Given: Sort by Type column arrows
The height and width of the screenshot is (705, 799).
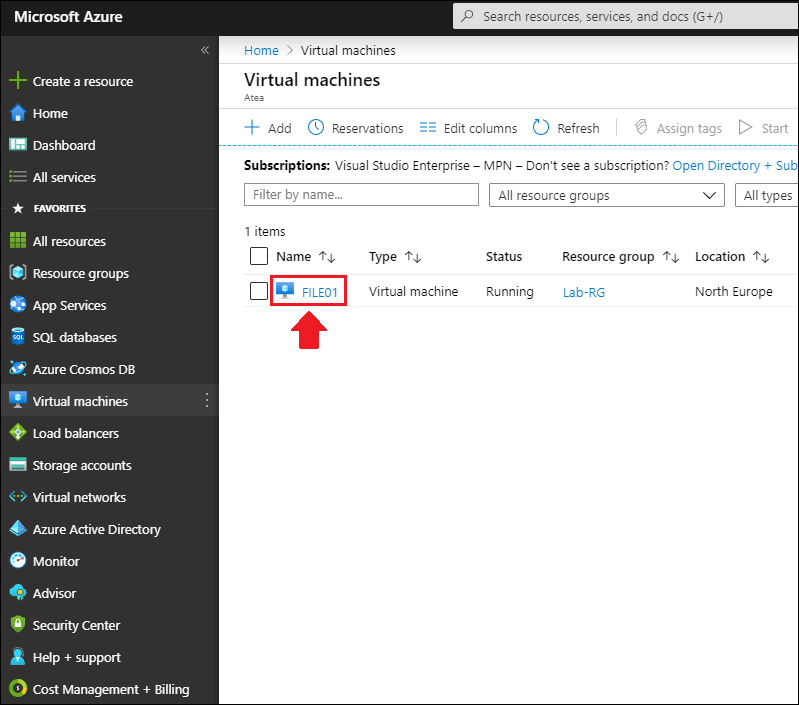Looking at the screenshot, I should click(413, 257).
